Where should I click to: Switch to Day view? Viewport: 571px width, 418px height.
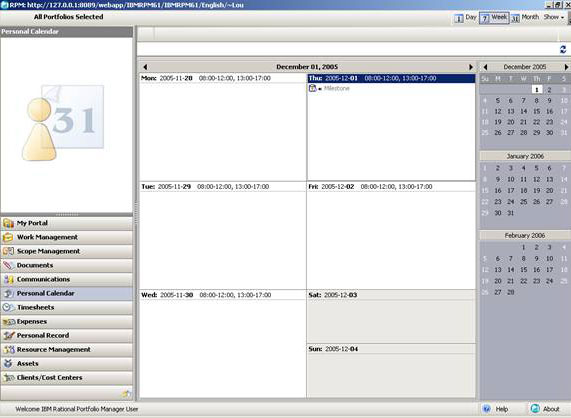465,17
